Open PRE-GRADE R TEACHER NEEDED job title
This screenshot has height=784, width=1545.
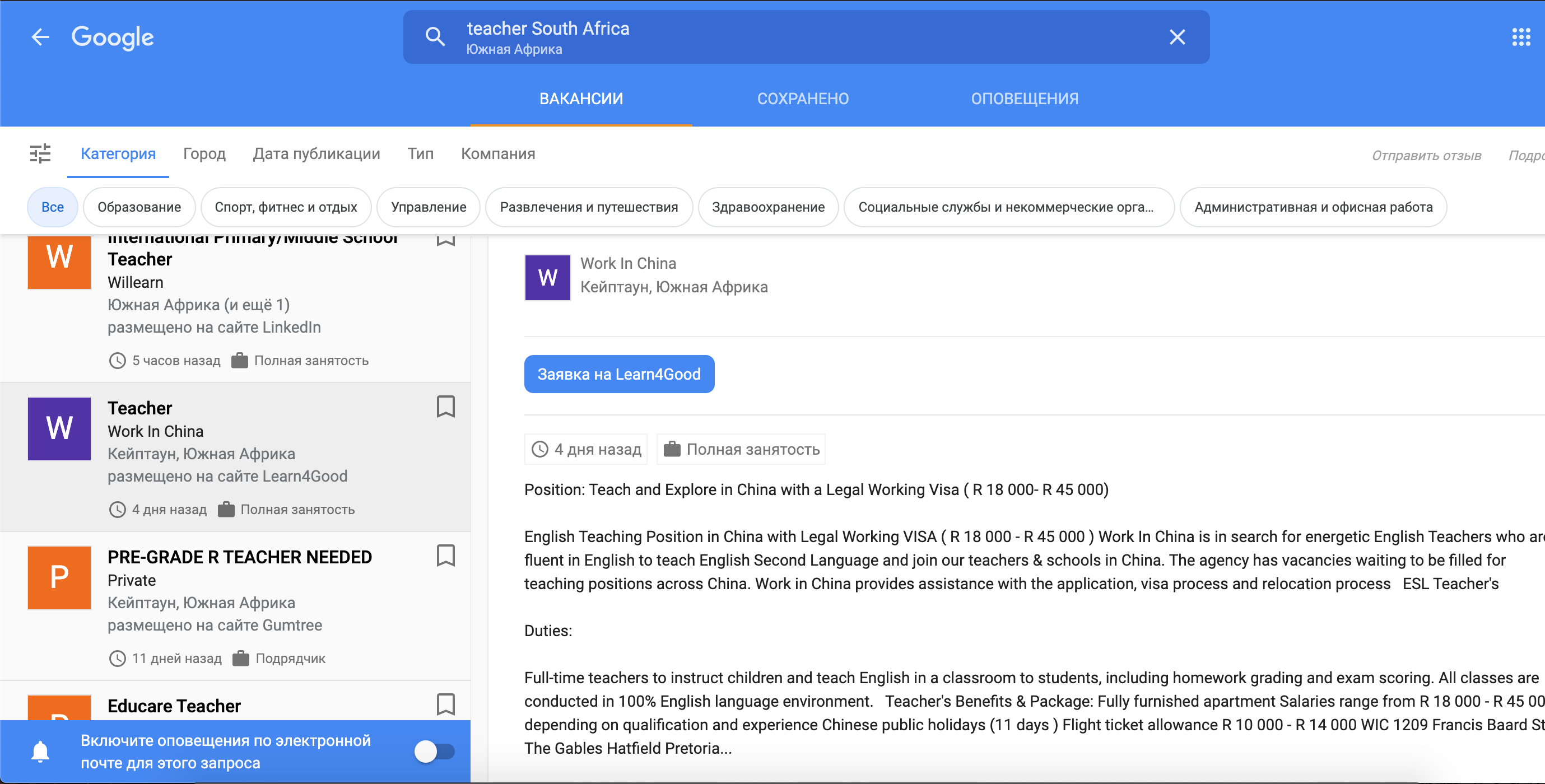[x=240, y=557]
